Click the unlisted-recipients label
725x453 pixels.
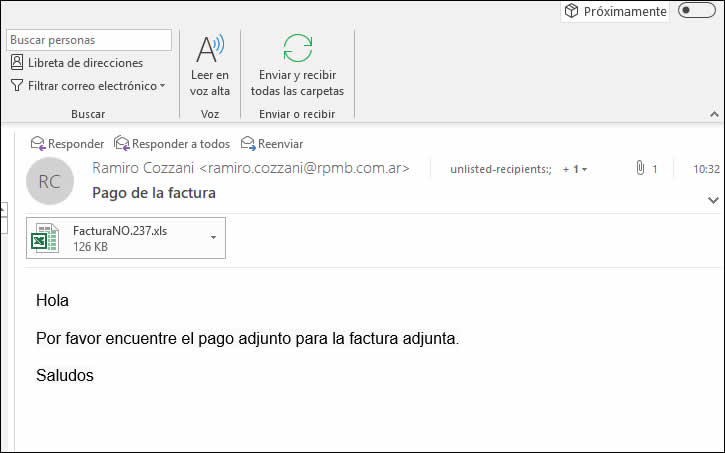(x=501, y=169)
